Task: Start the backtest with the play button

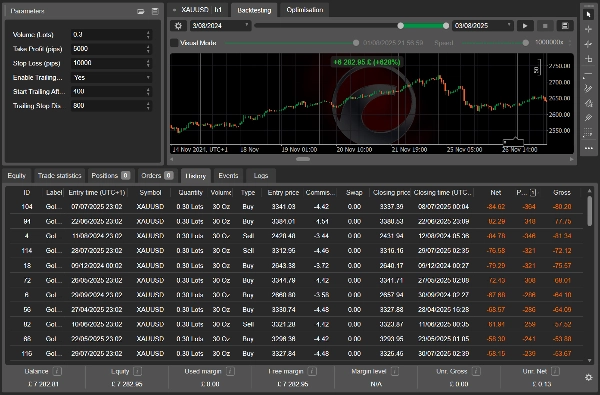Action: [525, 26]
